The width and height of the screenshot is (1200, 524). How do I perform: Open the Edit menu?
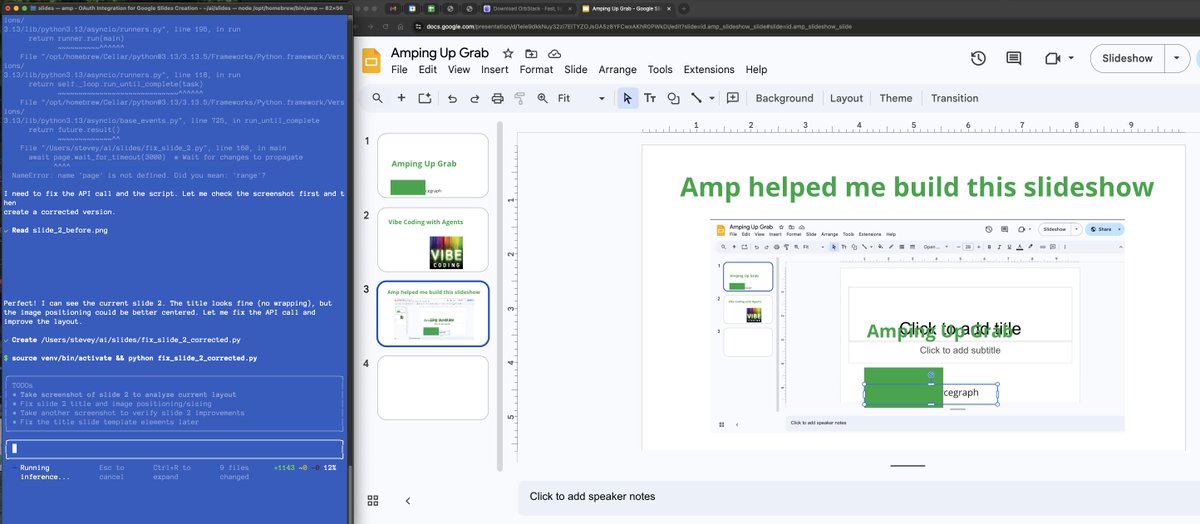tap(428, 70)
